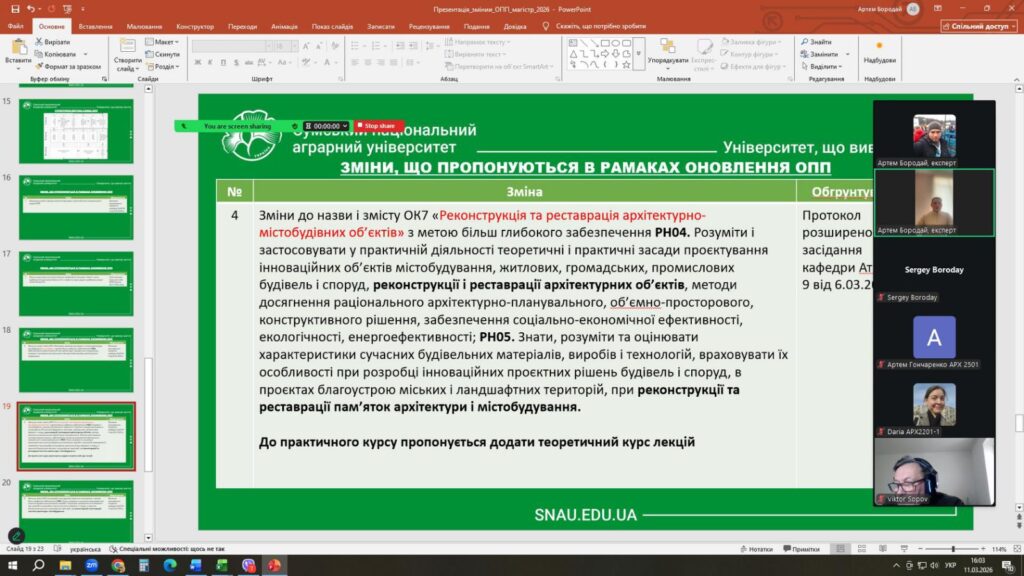Switch to normal view in status bar
This screenshot has width=1024, height=576.
tap(841, 549)
